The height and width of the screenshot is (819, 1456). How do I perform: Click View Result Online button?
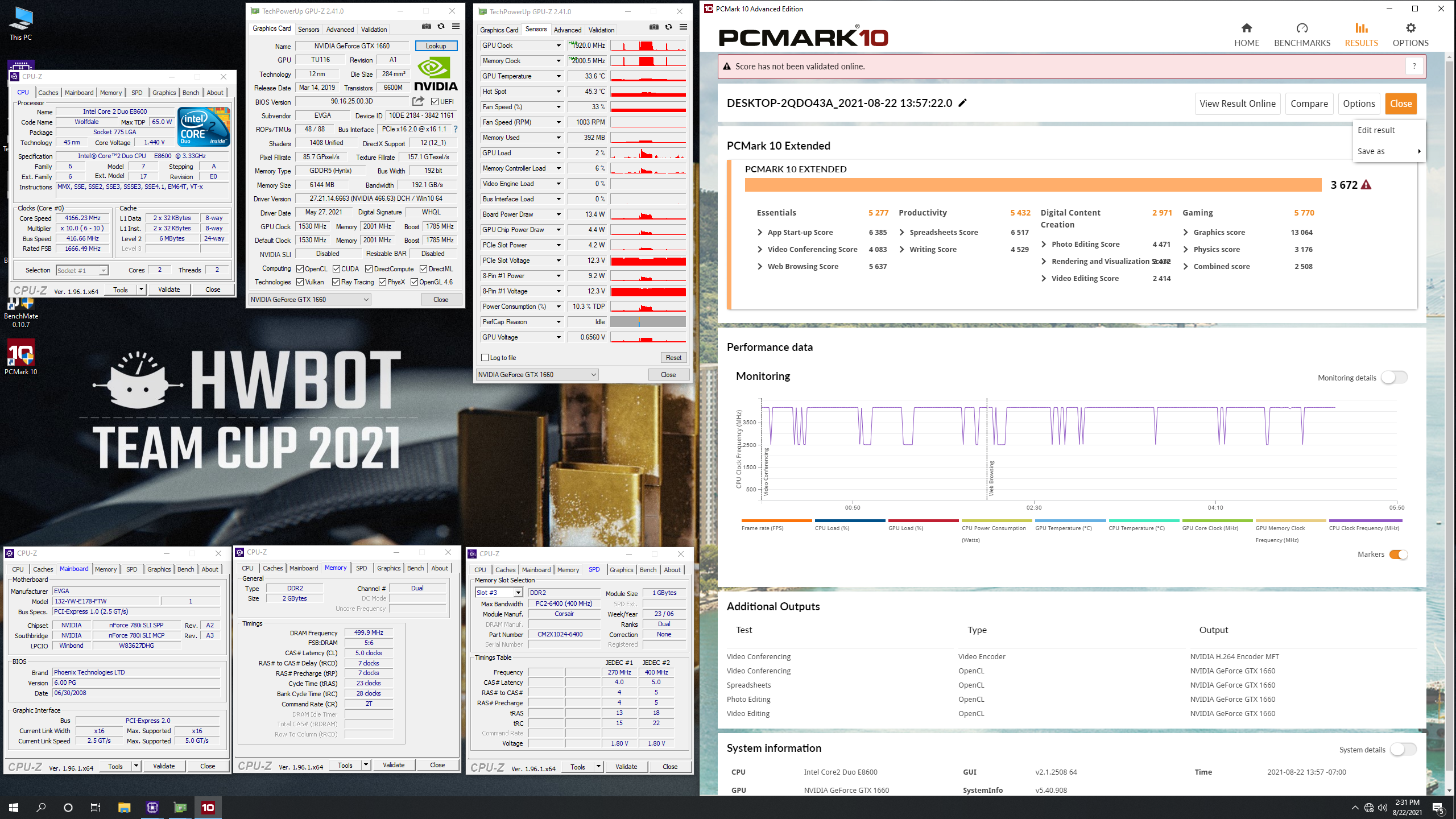click(1238, 104)
